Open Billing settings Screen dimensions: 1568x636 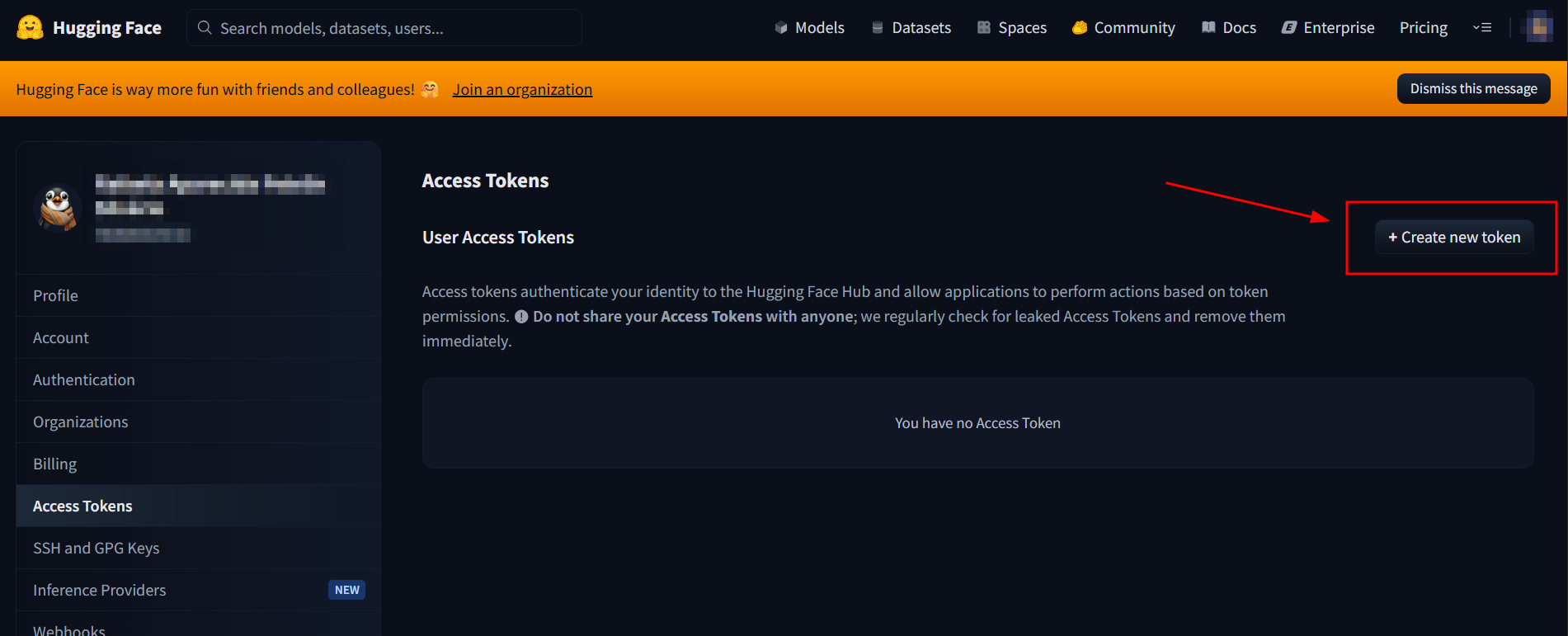(198, 464)
